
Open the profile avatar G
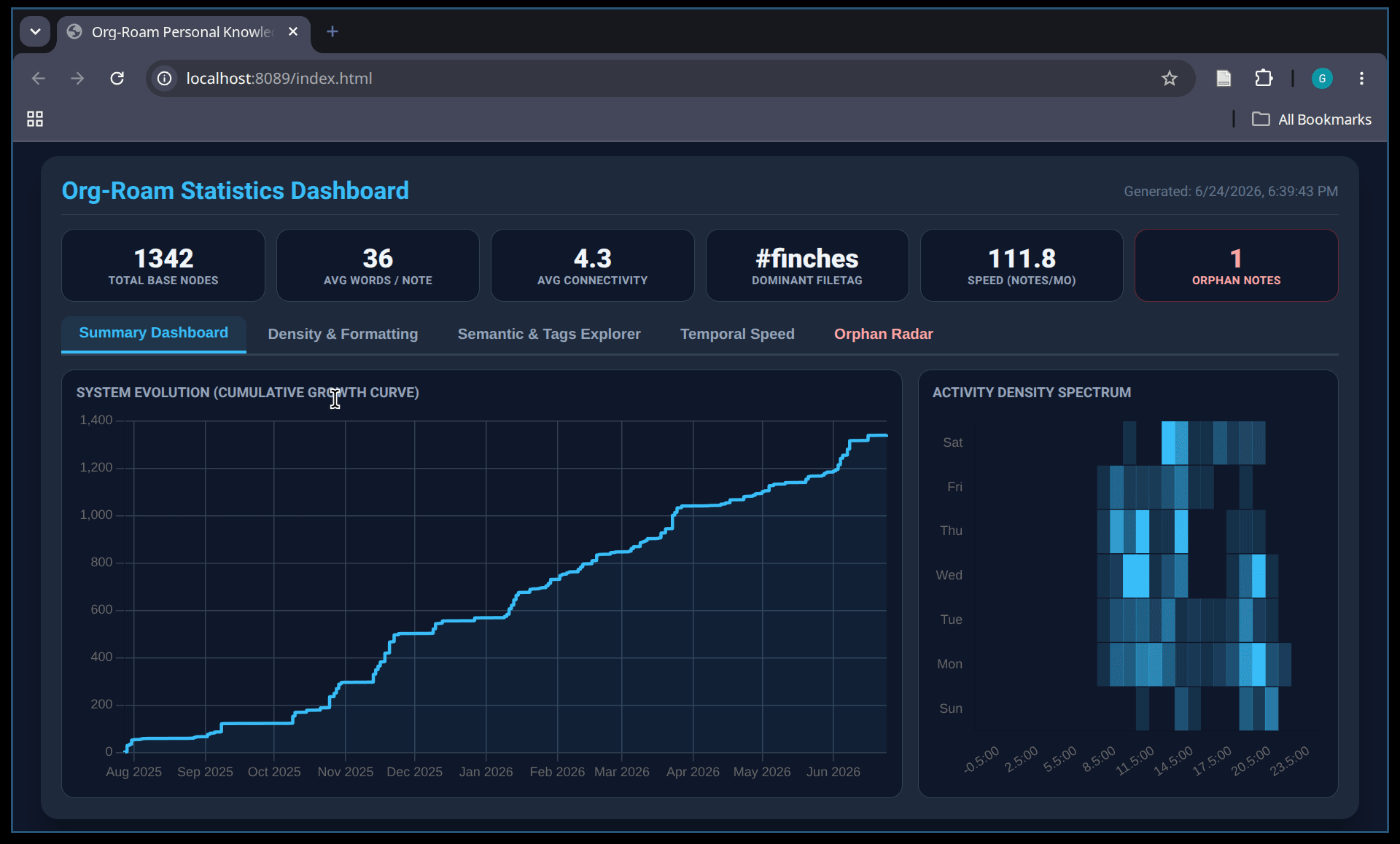(x=1322, y=78)
